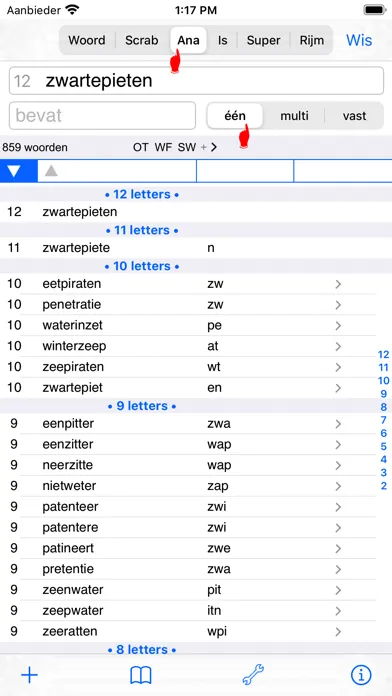The width and height of the screenshot is (392, 696).
Task: Select the Ana tab
Action: pyautogui.click(x=188, y=40)
